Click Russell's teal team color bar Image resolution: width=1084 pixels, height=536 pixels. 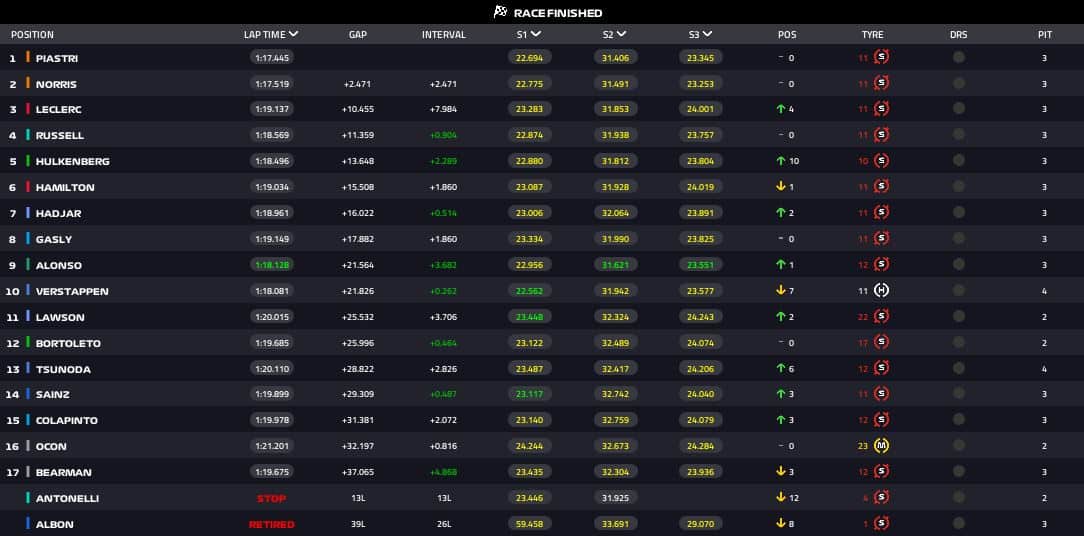pos(28,135)
